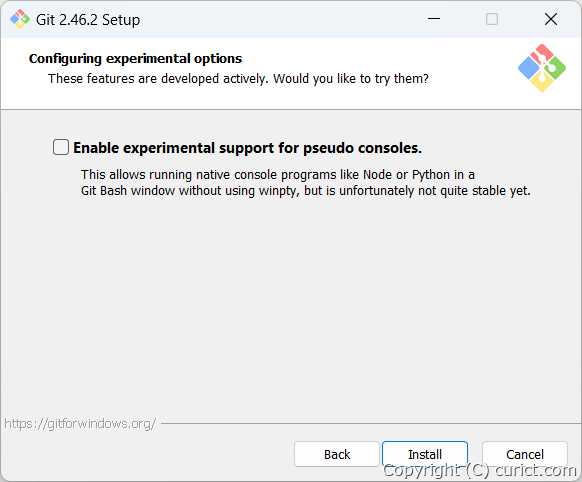Screen dimensions: 582x482
Task: Click the "Git Bash window without using winpty" line
Action: (x=306, y=191)
